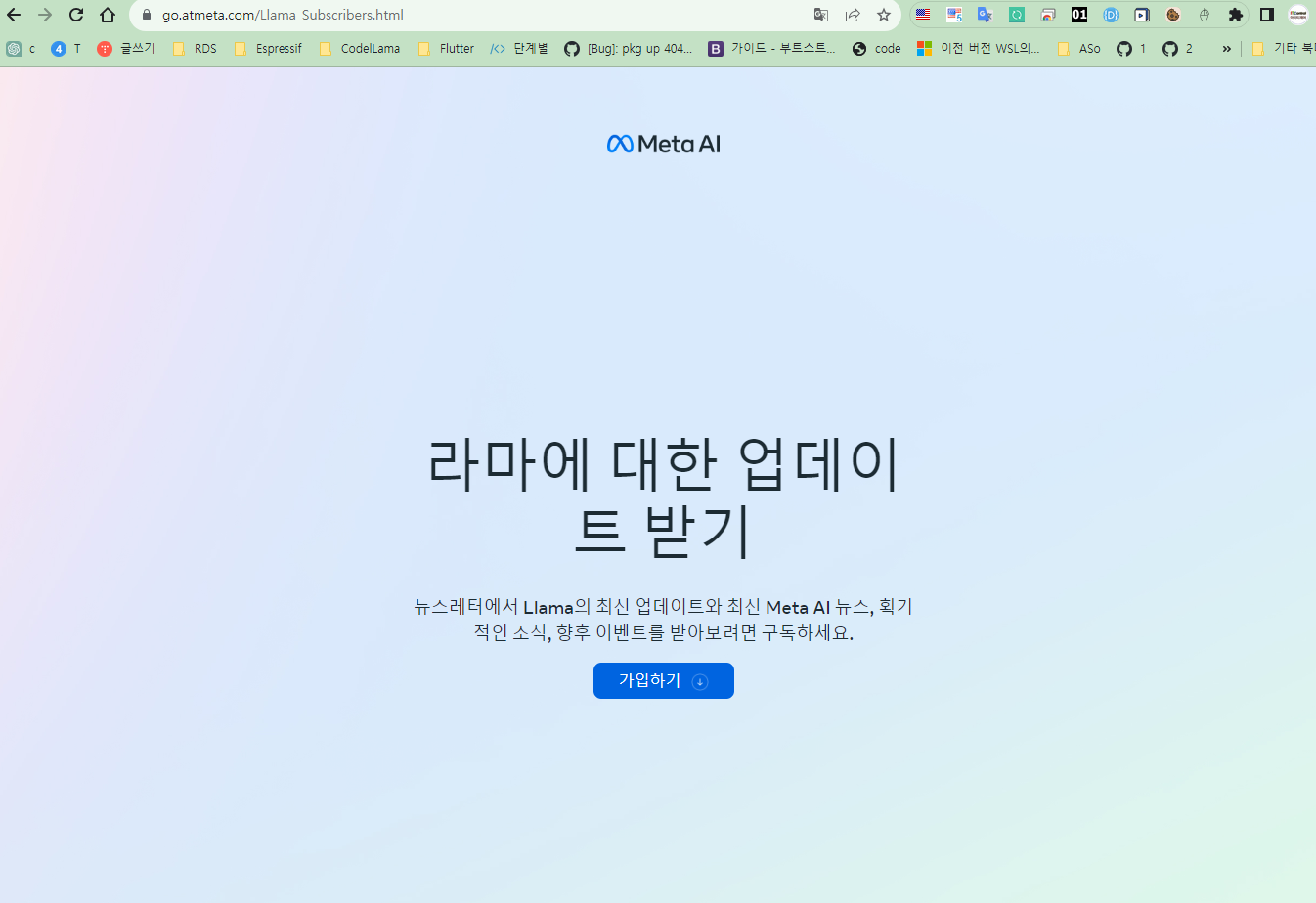Expand the hidden bookmarks chevron
This screenshot has height=903, width=1316.
tap(1226, 48)
